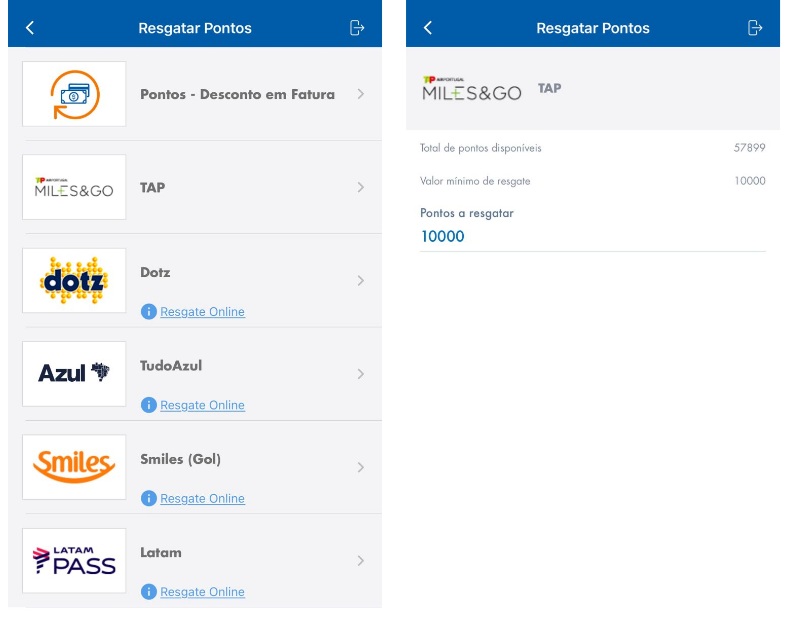Tap the Azul logo thumbnail
This screenshot has height=625, width=789.
74,374
